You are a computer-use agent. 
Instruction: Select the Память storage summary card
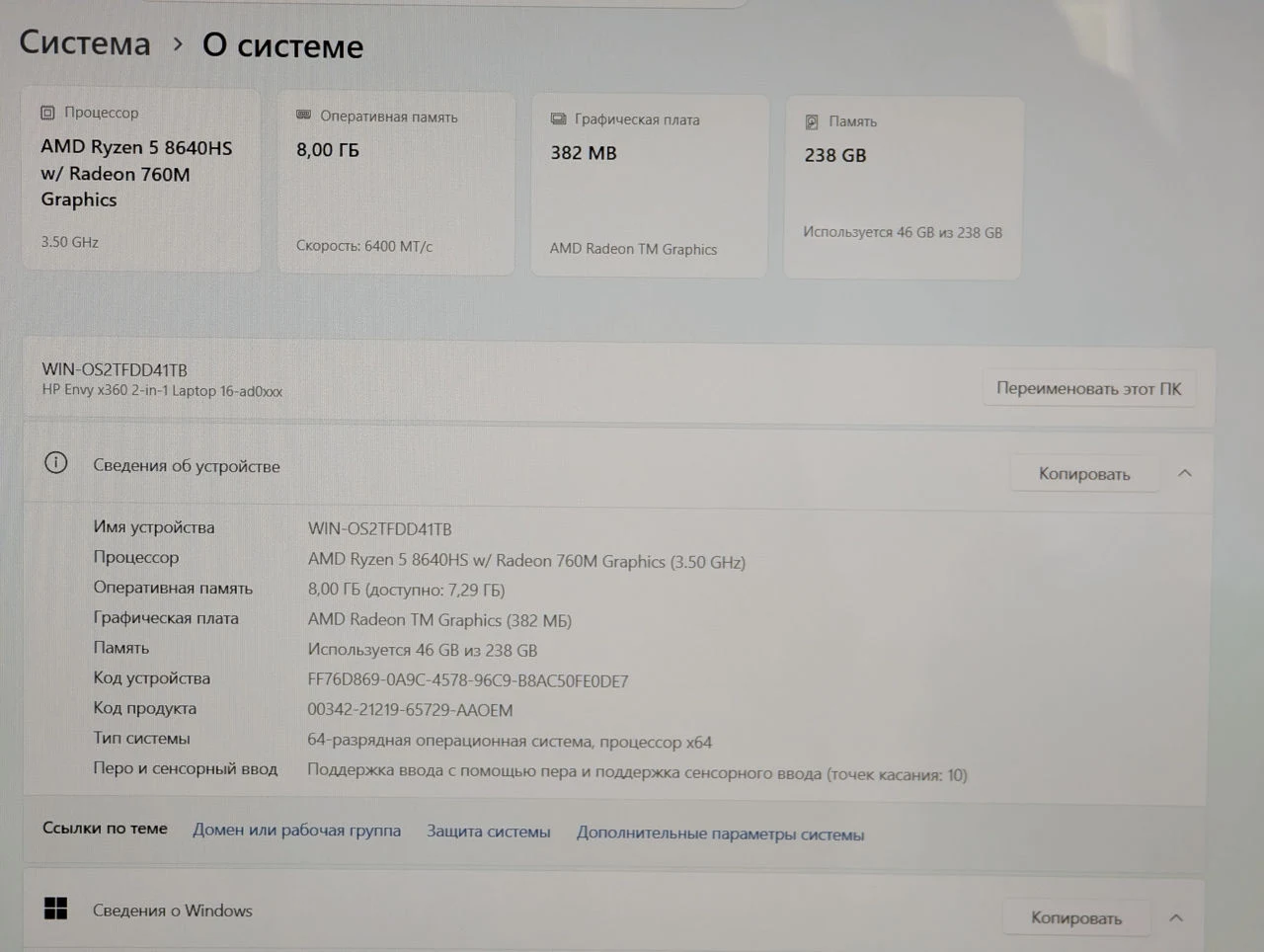903,188
